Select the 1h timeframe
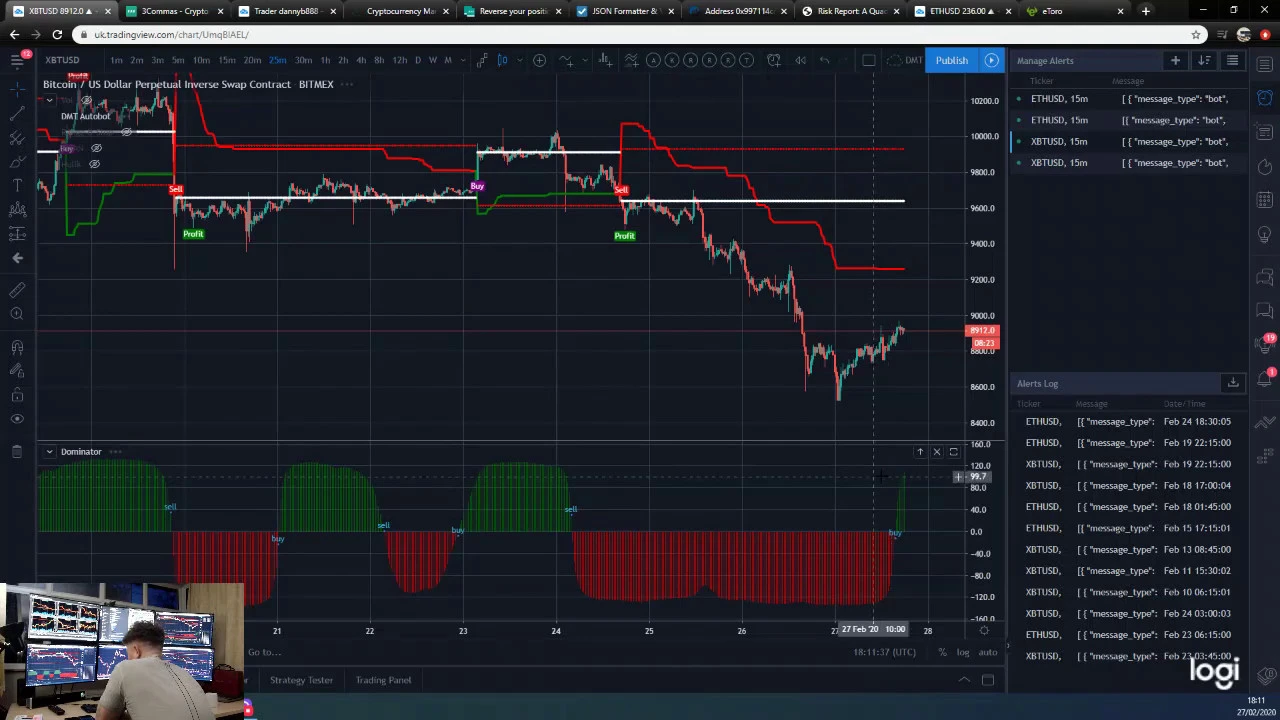 tap(325, 60)
